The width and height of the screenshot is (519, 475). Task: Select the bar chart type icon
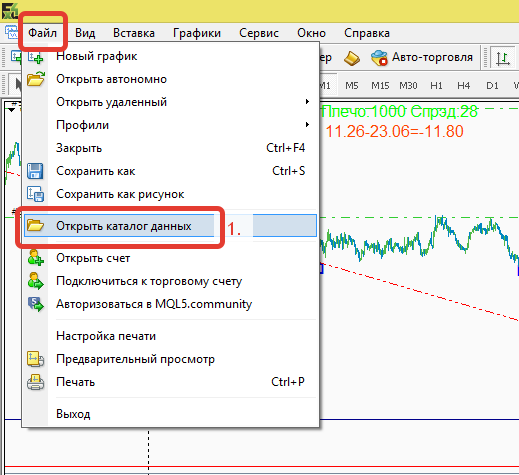503,58
